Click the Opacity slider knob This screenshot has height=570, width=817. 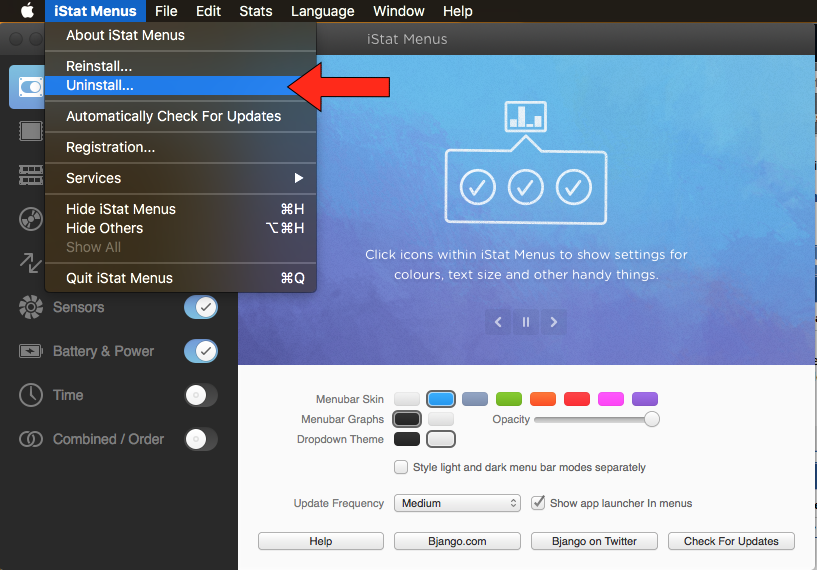(x=651, y=419)
